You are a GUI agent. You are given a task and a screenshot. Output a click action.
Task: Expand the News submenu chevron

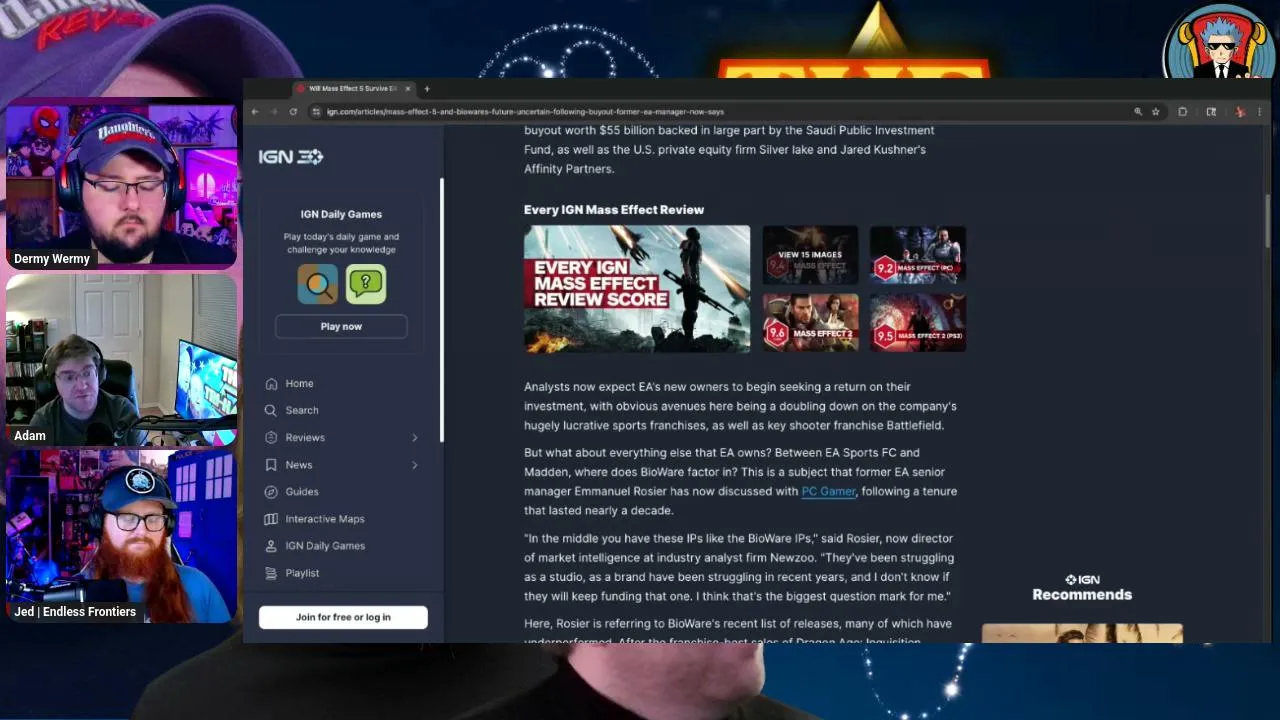pyautogui.click(x=415, y=465)
